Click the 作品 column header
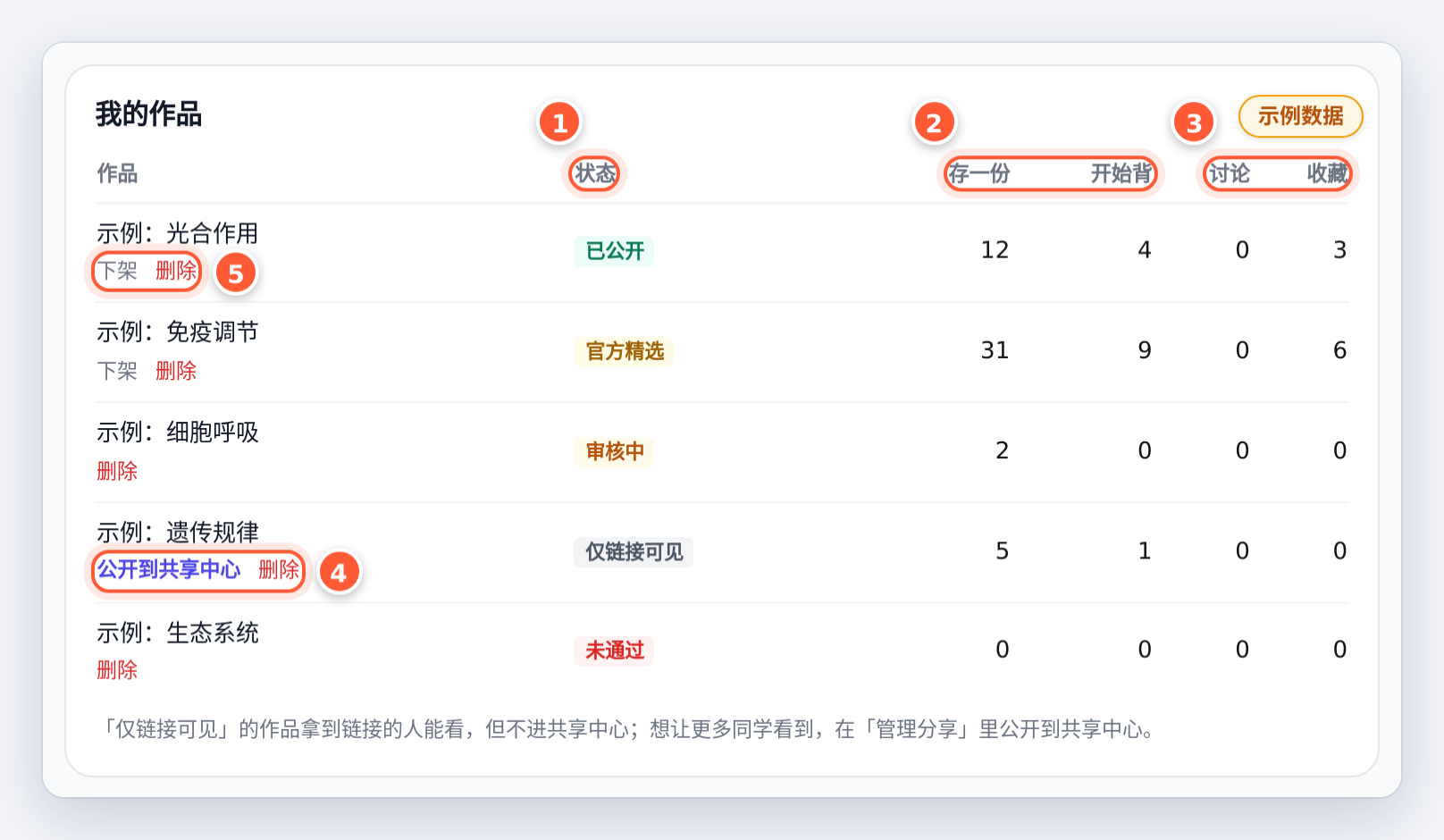This screenshot has height=840, width=1444. 117,173
